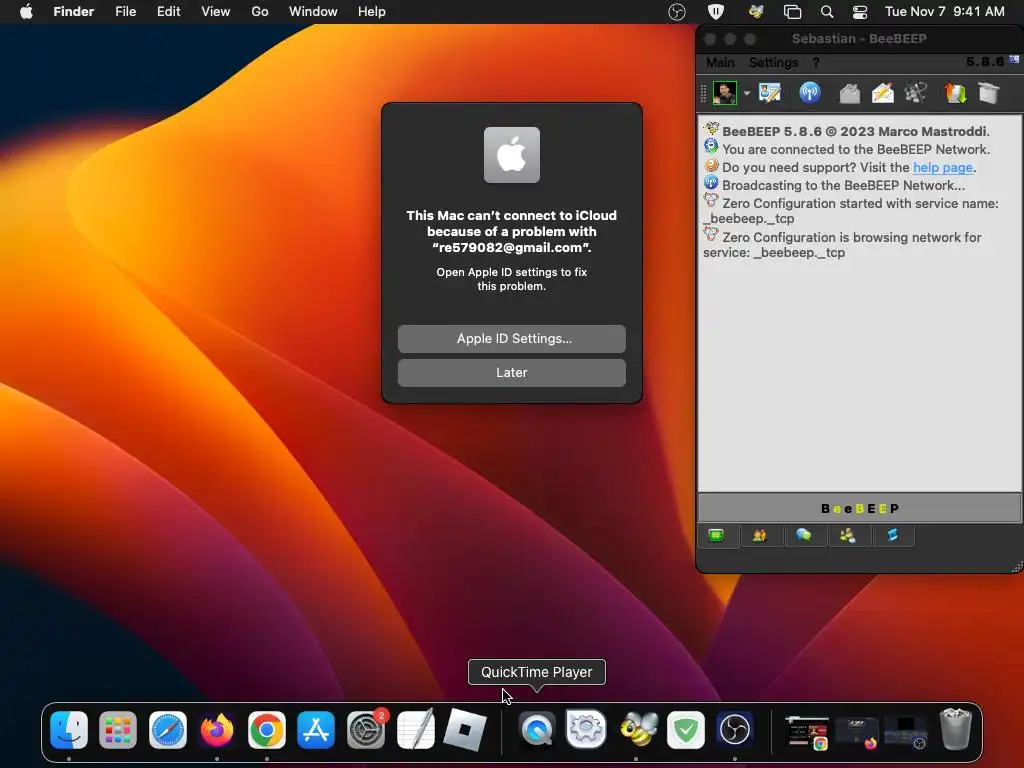
Task: Open the Window menu
Action: pyautogui.click(x=313, y=11)
